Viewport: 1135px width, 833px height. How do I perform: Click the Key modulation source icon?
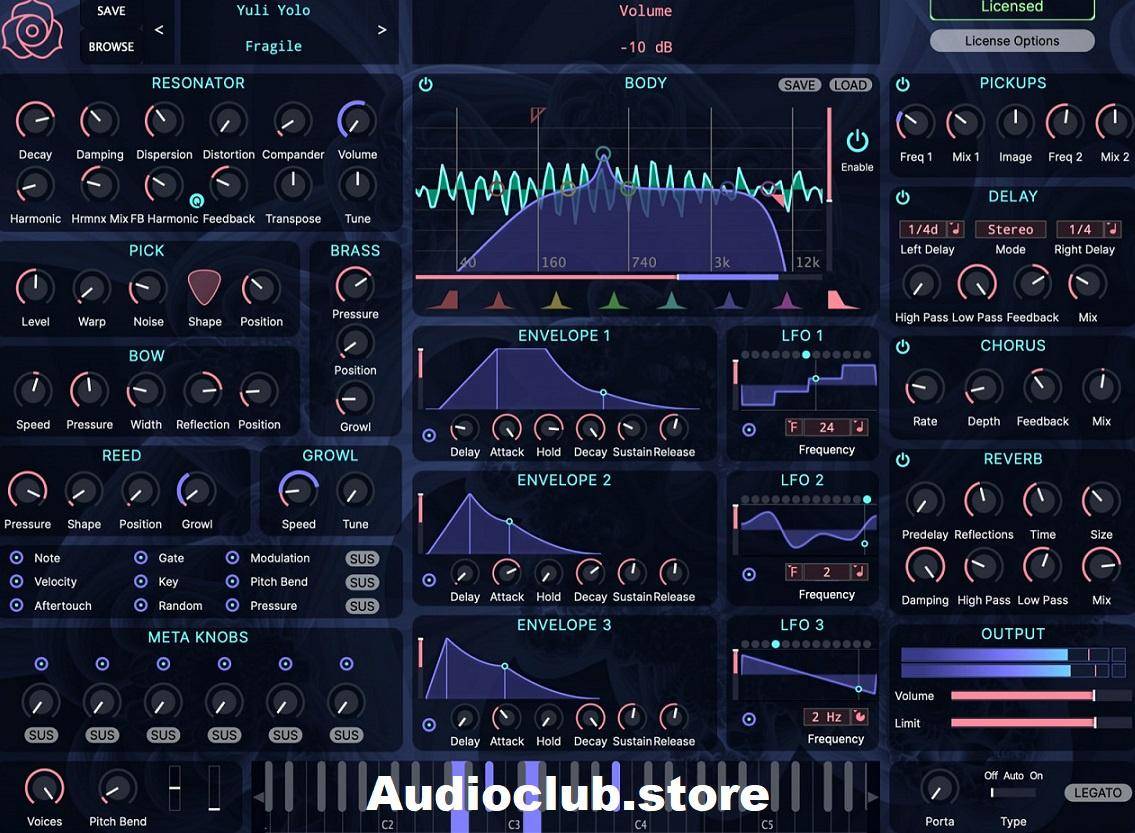pos(141,581)
